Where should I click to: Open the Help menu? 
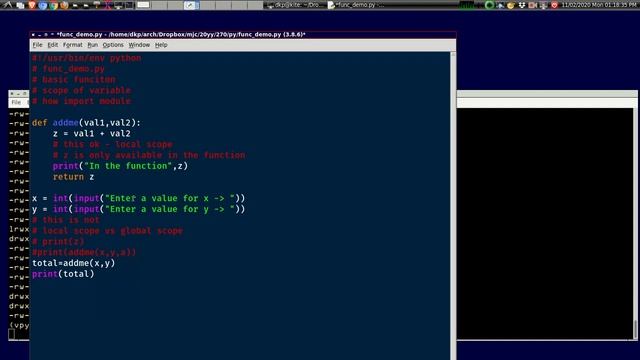[161, 45]
